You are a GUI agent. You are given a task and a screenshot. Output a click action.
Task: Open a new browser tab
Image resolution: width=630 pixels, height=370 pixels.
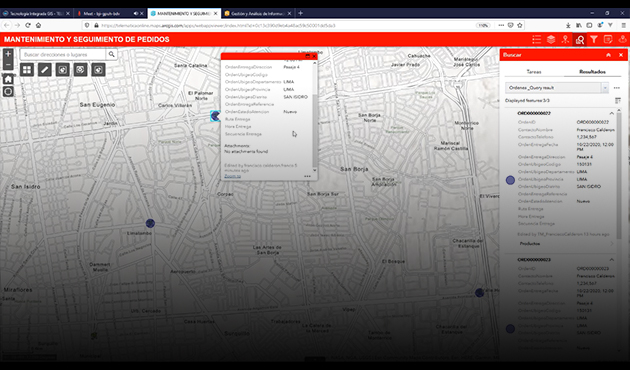(x=300, y=13)
